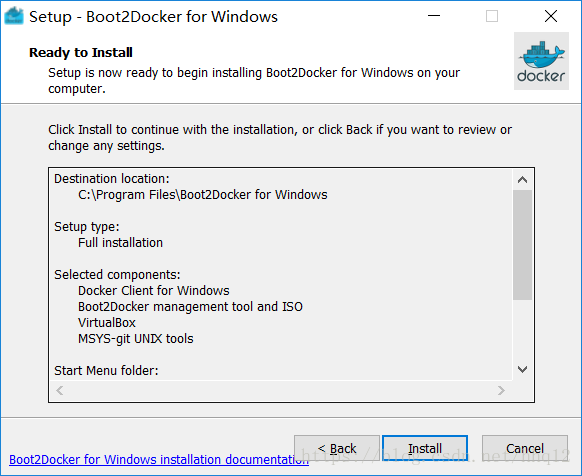582x476 pixels.
Task: Close the setup window
Action: coord(551,16)
